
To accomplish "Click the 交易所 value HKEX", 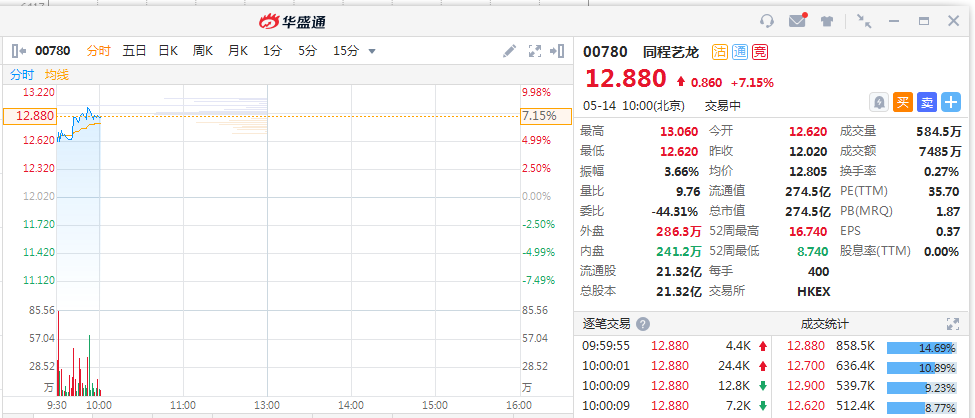I will coord(813,291).
